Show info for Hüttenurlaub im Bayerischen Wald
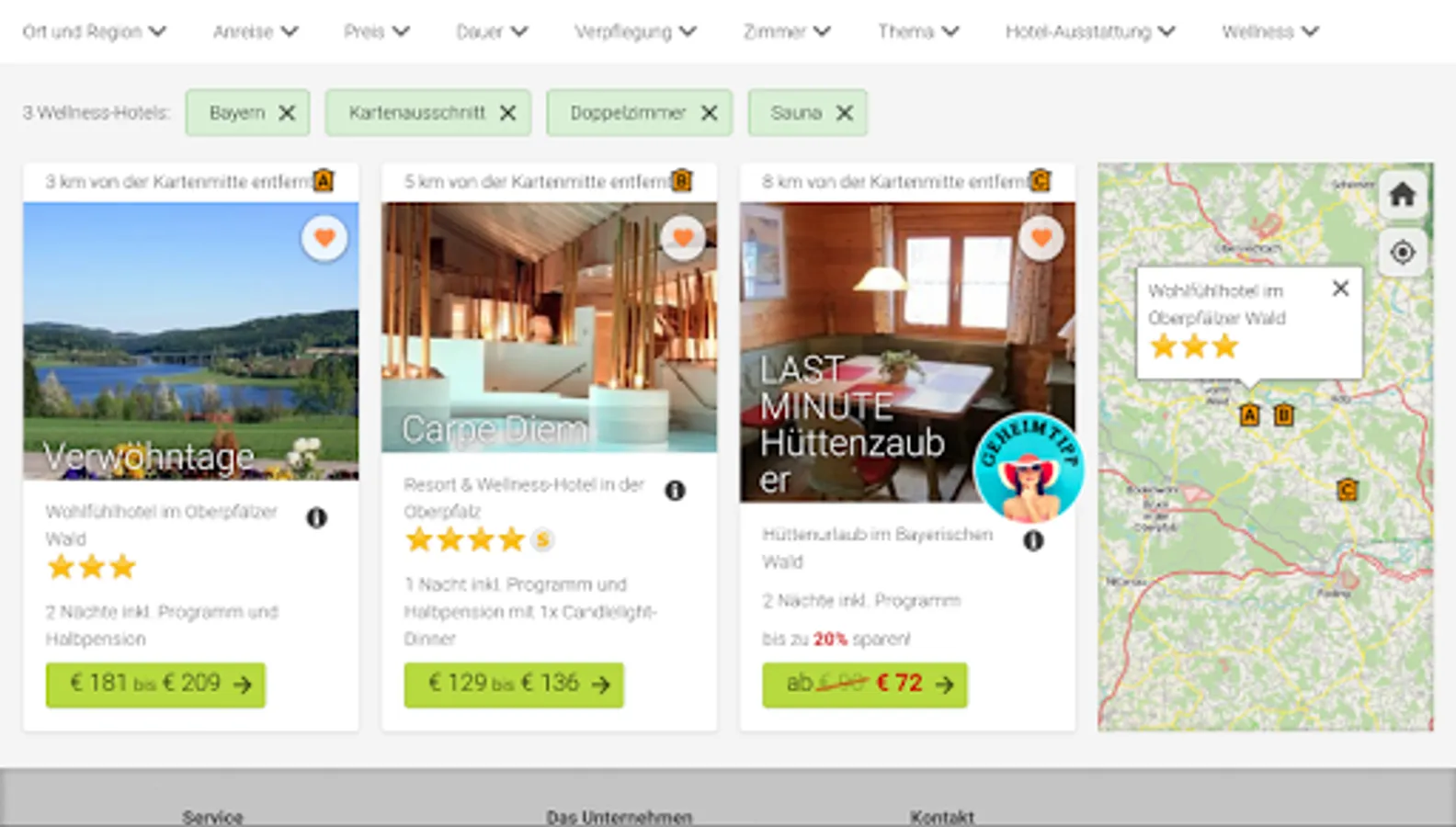1456x827 pixels. pyautogui.click(x=1033, y=541)
